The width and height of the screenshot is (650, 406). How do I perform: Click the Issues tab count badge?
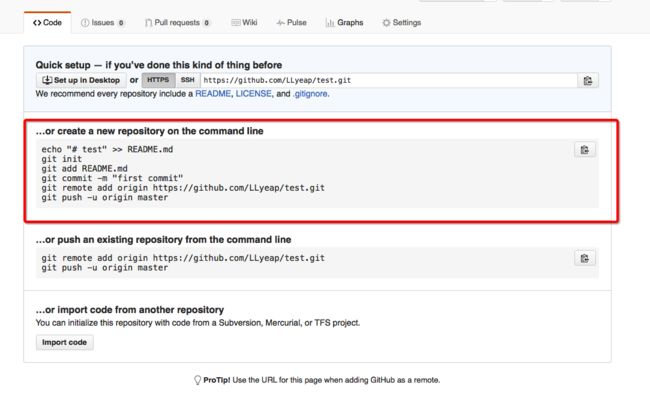[x=121, y=23]
